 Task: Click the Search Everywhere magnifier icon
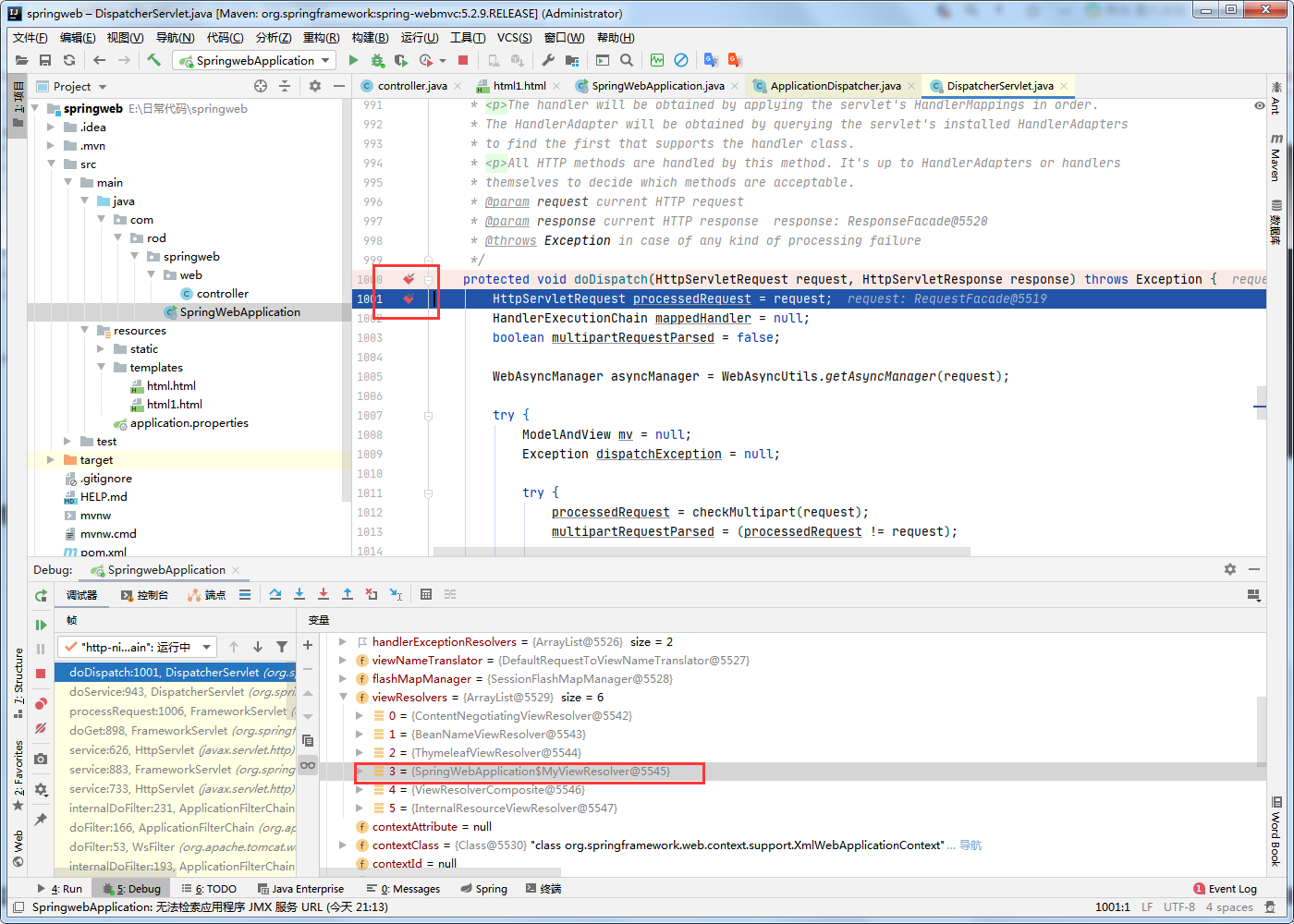tap(627, 60)
